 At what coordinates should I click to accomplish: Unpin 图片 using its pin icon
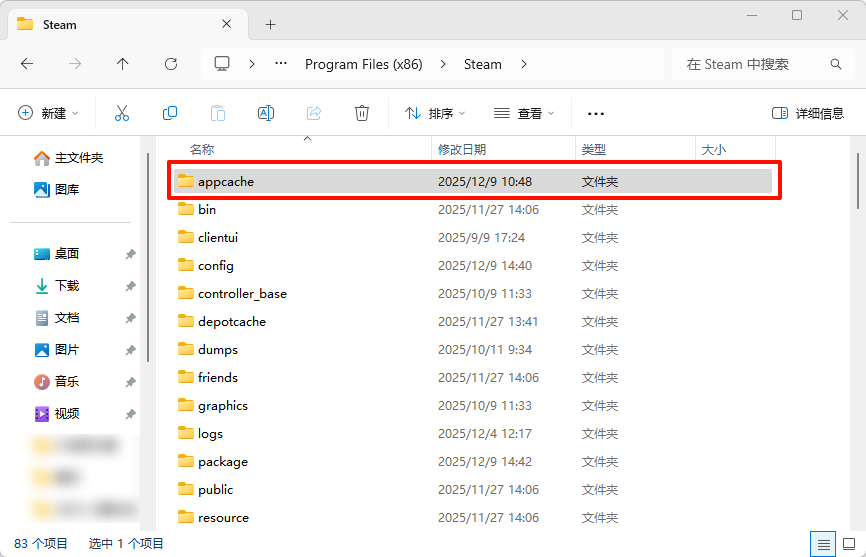(130, 351)
